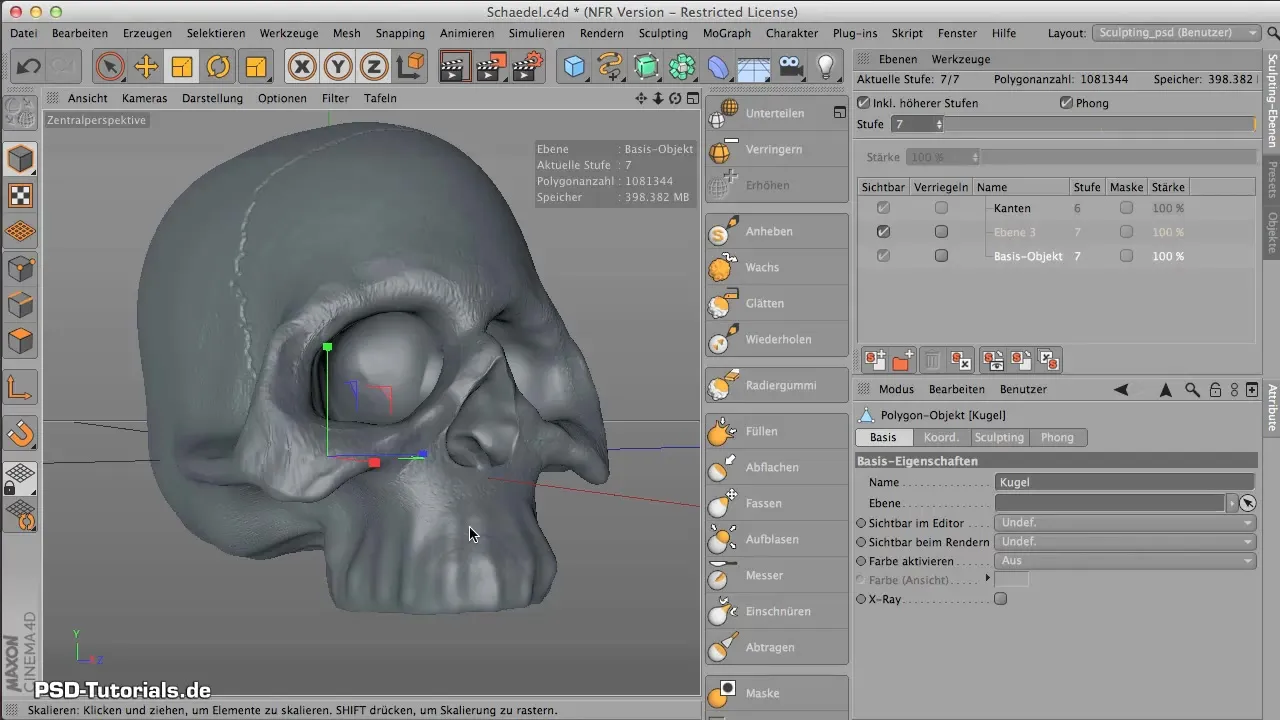
Task: Select the Live Selection tool
Action: coord(110,67)
